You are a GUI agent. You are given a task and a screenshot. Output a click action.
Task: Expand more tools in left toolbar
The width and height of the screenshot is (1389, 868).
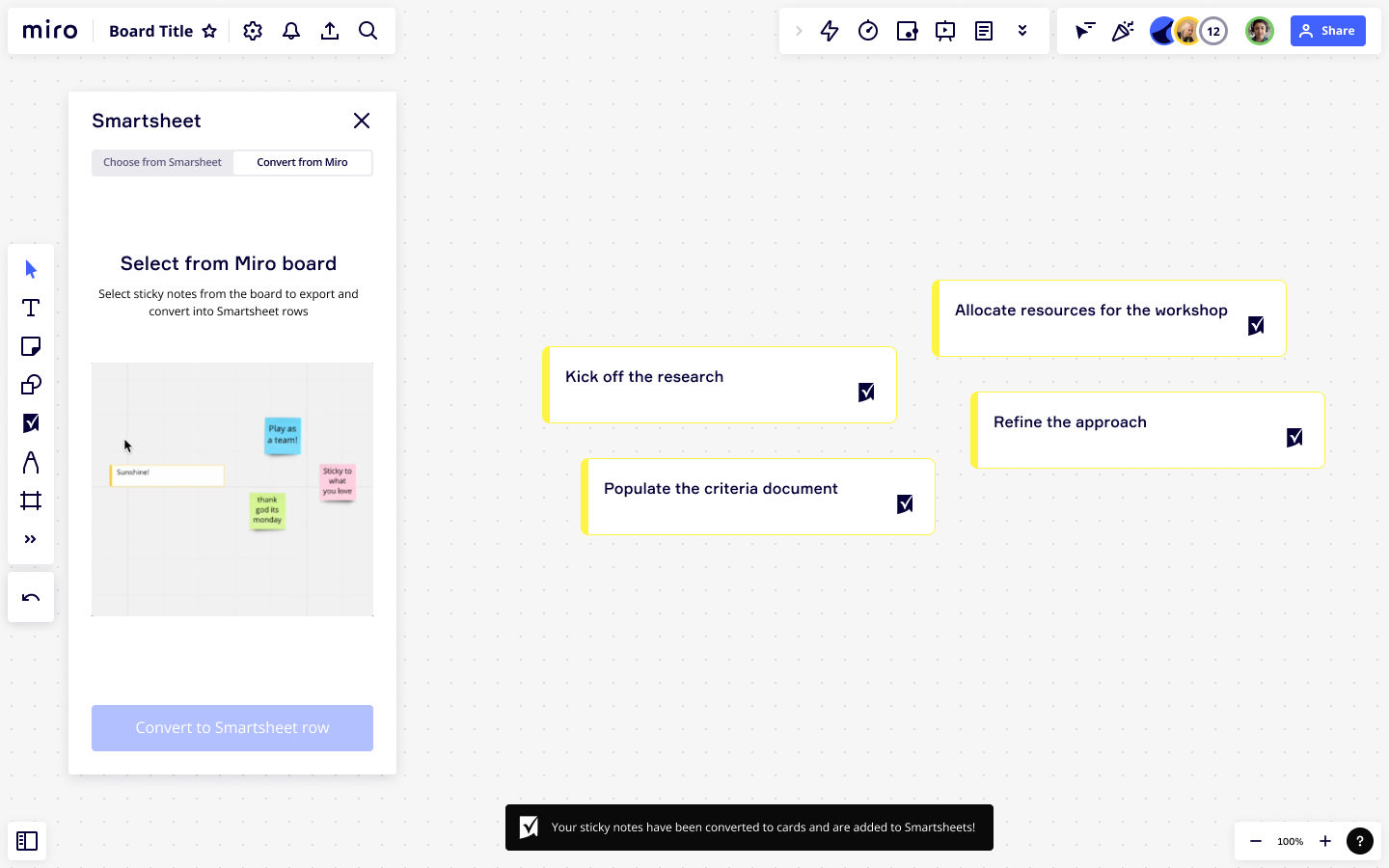(x=31, y=539)
